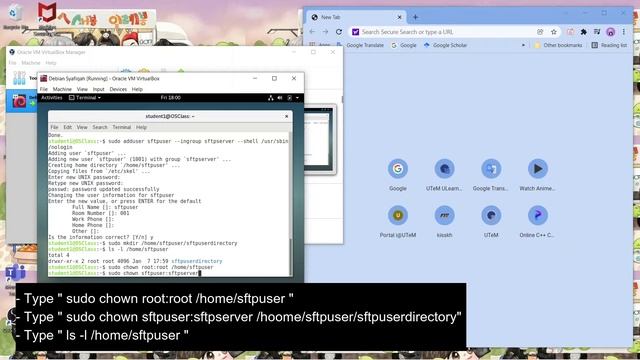Click the Activities button in Debian

pos(52,98)
